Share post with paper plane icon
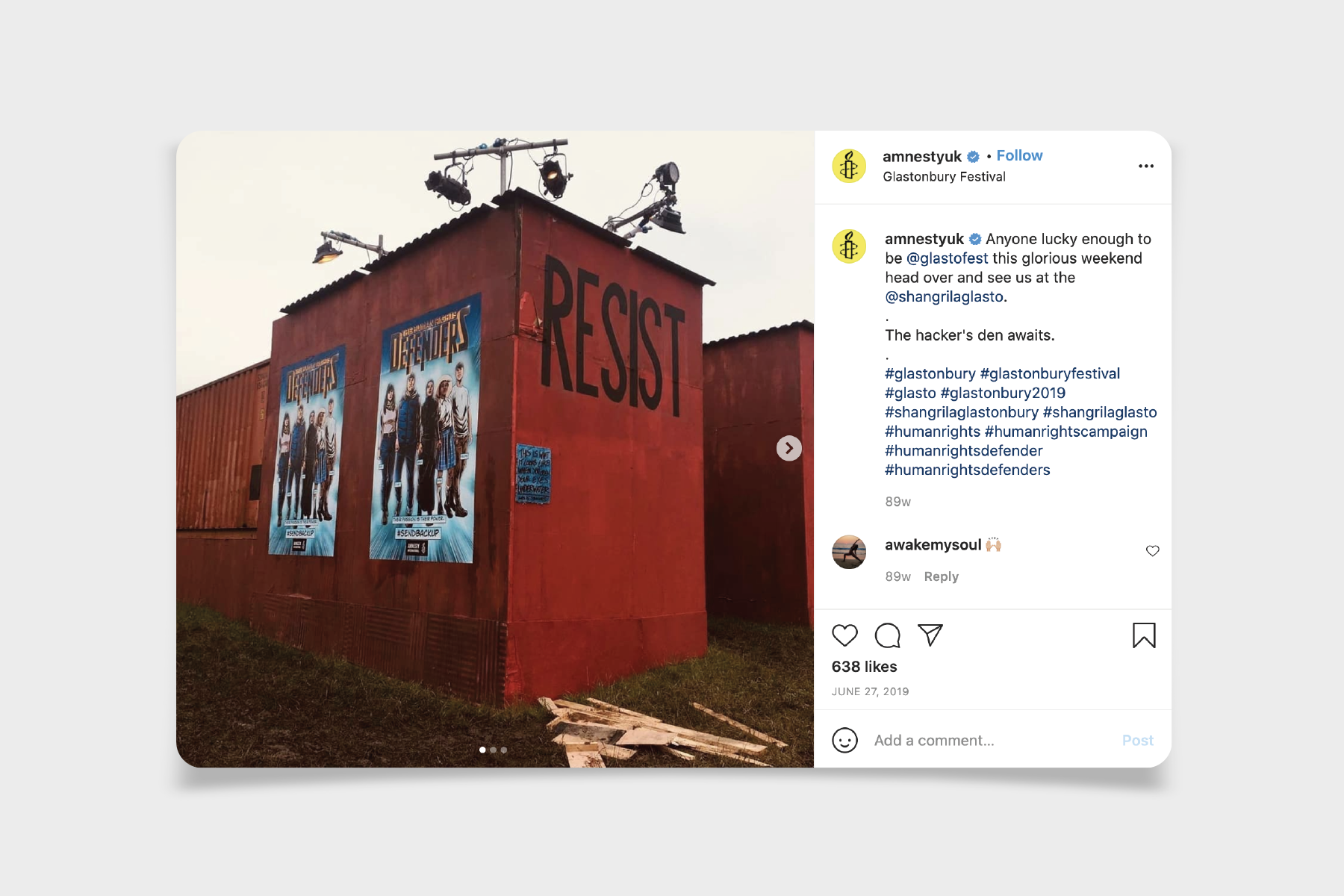Screen dimensions: 1344x896 [930, 635]
